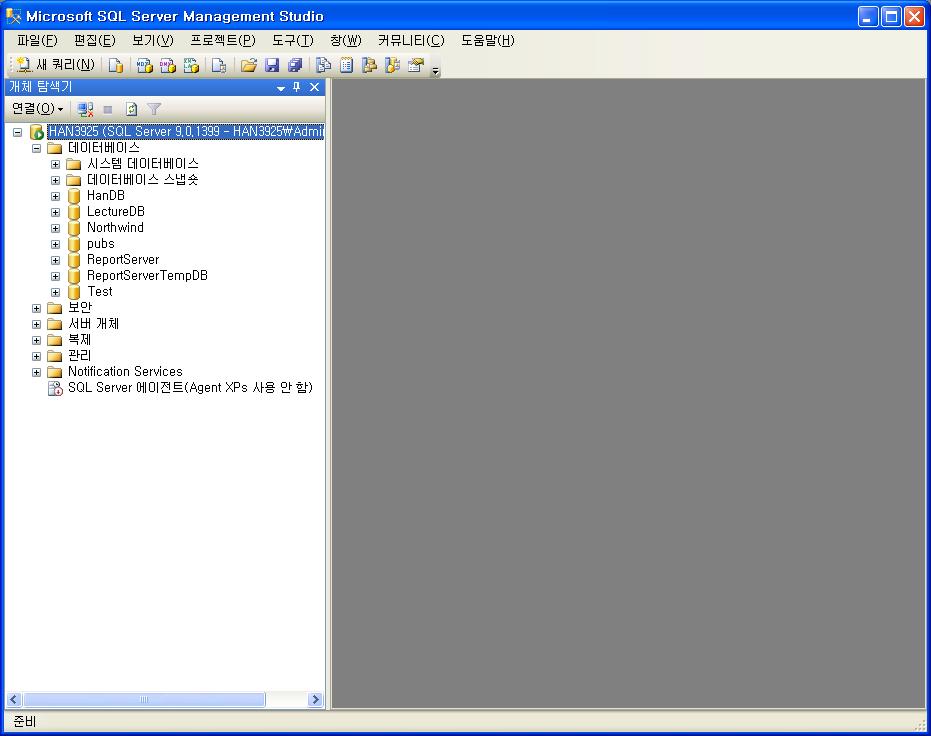Viewport: 931px width, 736px height.
Task: Close the Object Explorer (개체 탐색기) panel
Action: pos(315,87)
